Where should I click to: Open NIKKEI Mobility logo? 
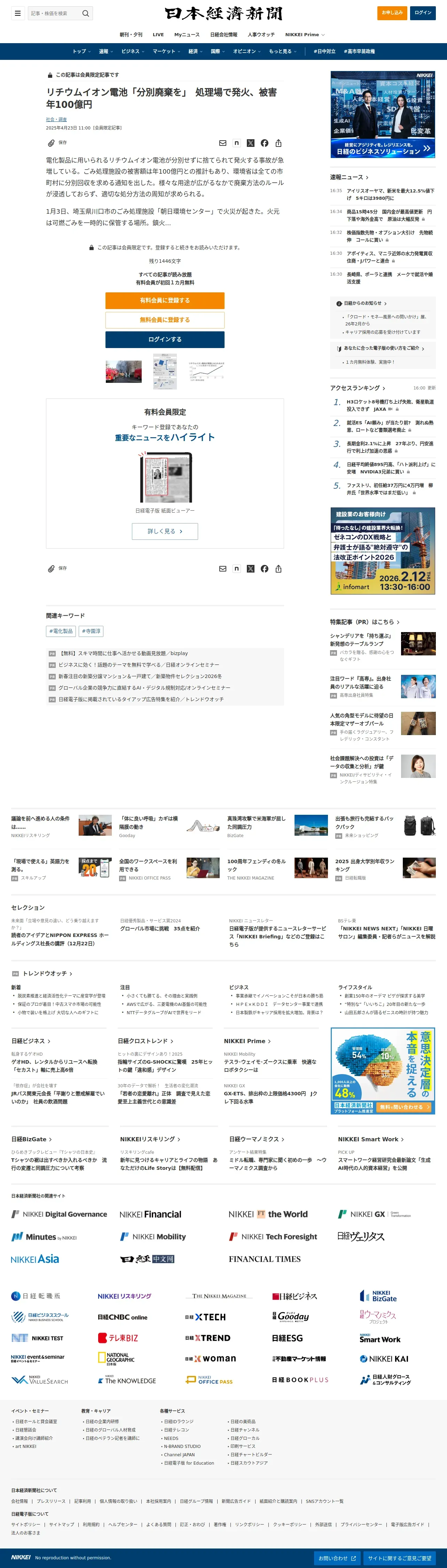tap(153, 1236)
